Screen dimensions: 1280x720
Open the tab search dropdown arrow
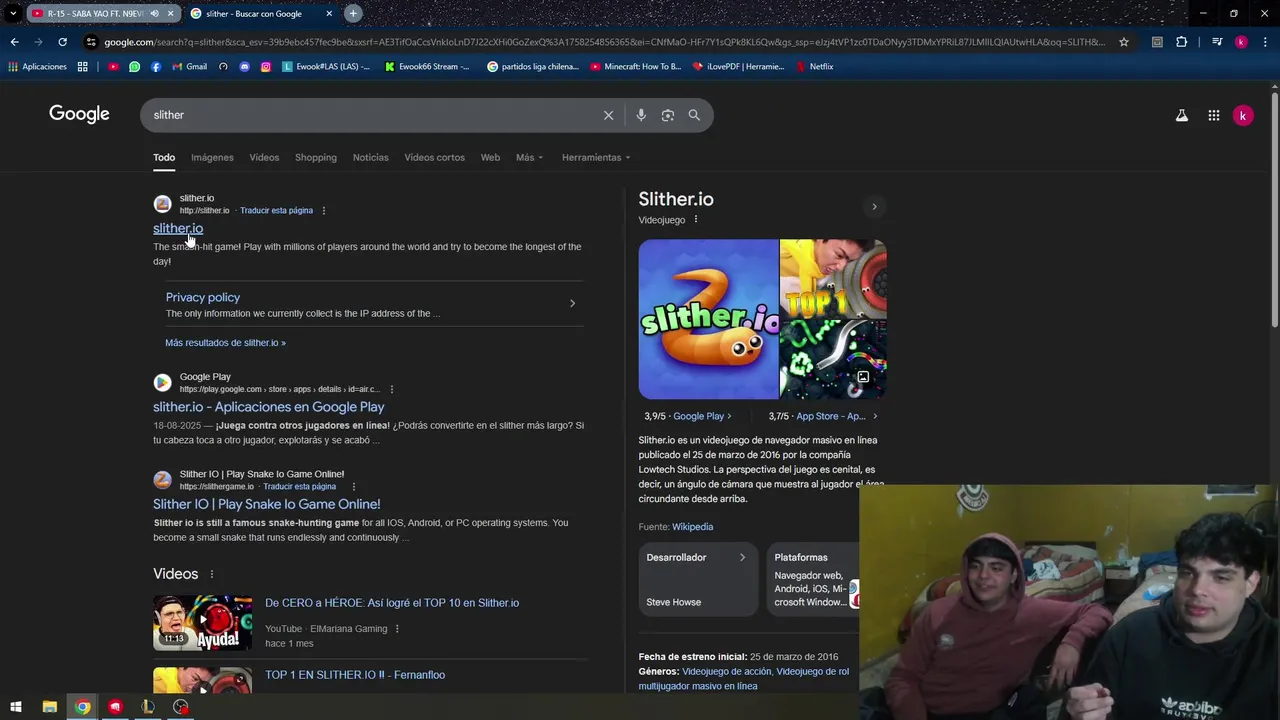(x=13, y=14)
